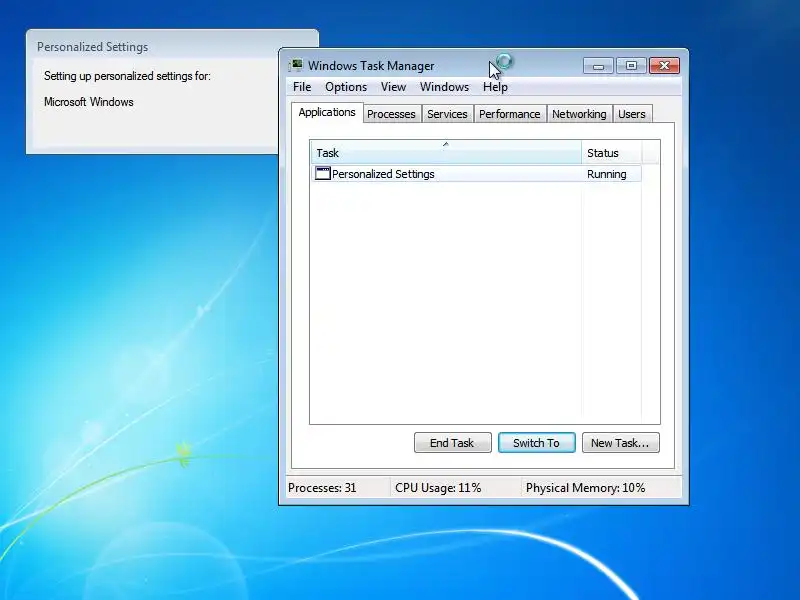Switch to the Processes tab
This screenshot has width=800, height=600.
pos(391,114)
